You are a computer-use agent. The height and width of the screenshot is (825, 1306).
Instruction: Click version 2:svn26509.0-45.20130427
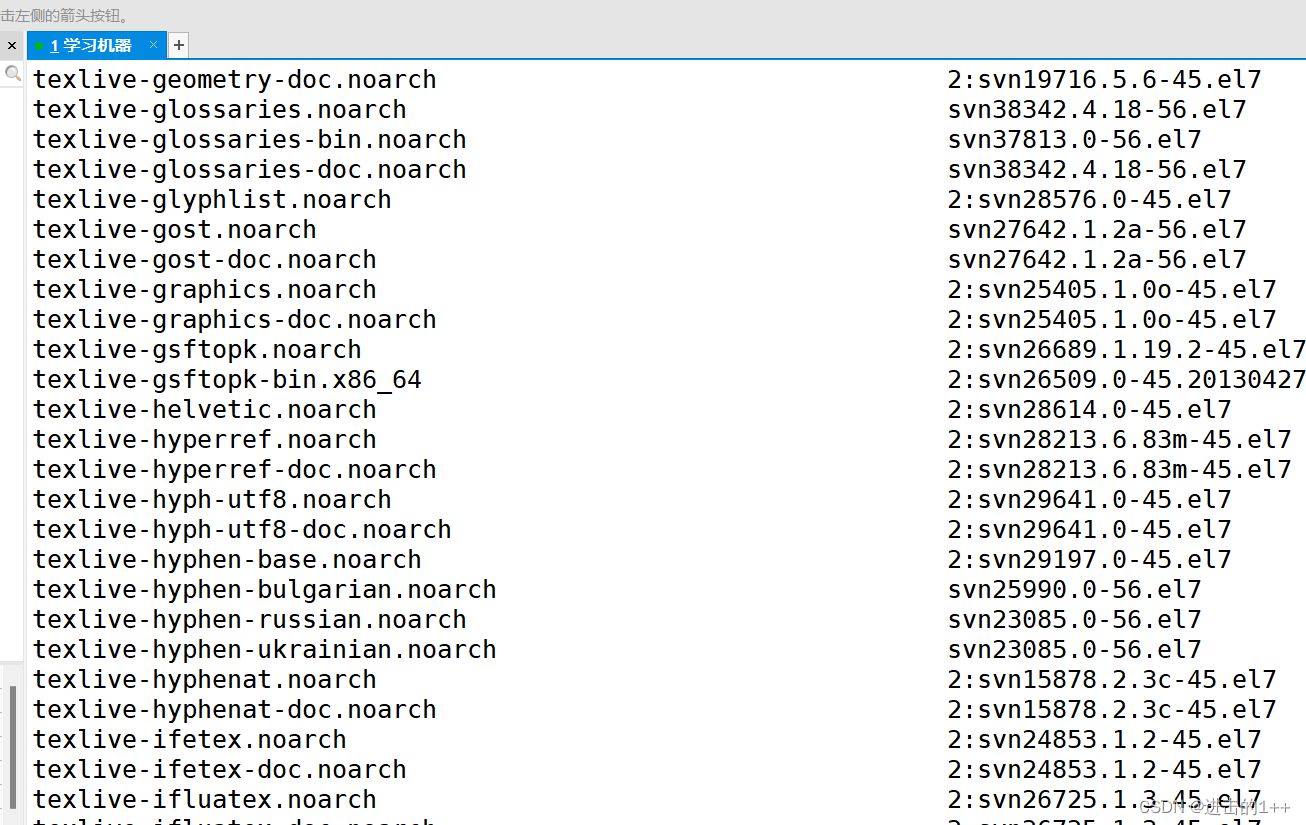[1127, 380]
